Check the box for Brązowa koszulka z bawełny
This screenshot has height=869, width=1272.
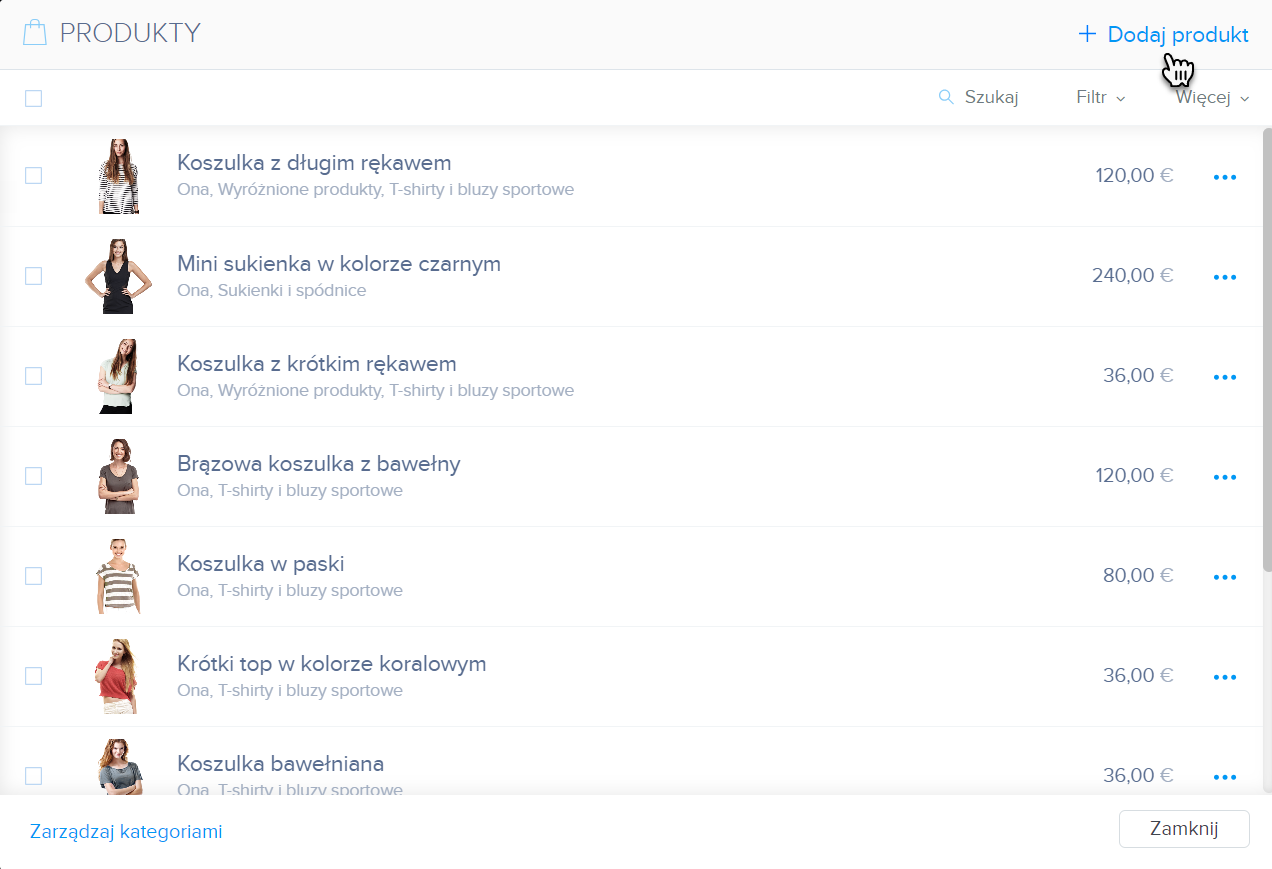point(33,476)
